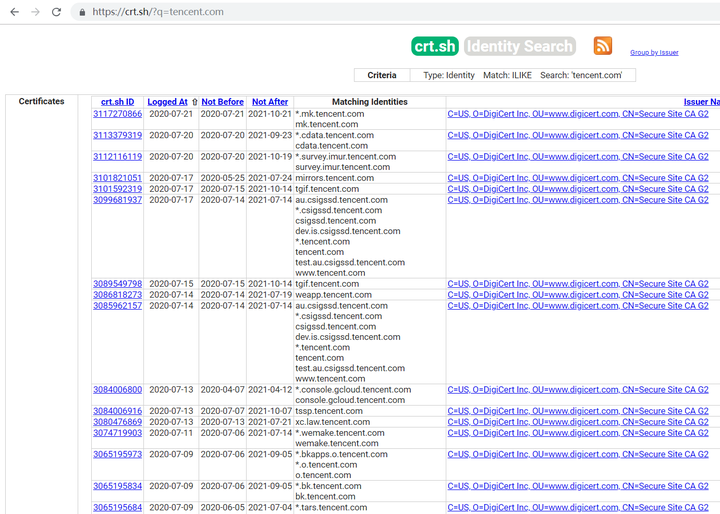Open certificate ID 3080476869
The height and width of the screenshot is (514, 720).
click(x=118, y=422)
